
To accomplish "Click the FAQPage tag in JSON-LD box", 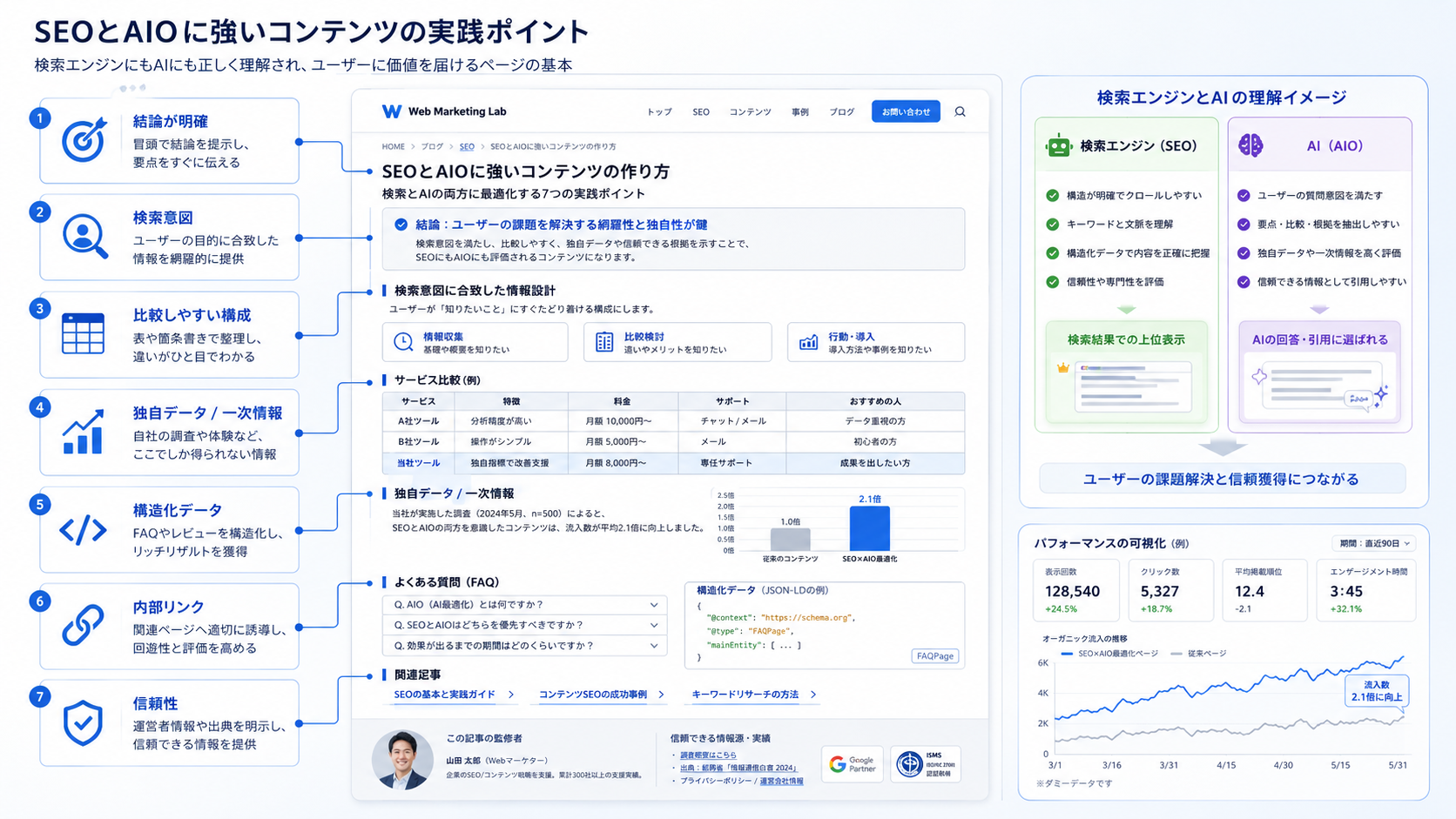I will click(x=935, y=656).
